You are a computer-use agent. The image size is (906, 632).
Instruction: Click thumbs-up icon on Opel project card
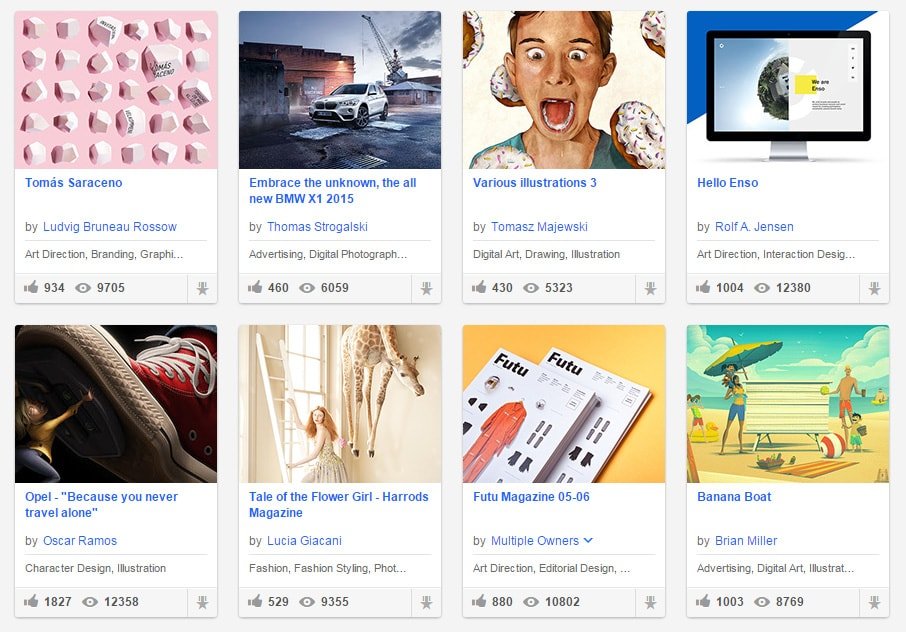31,601
